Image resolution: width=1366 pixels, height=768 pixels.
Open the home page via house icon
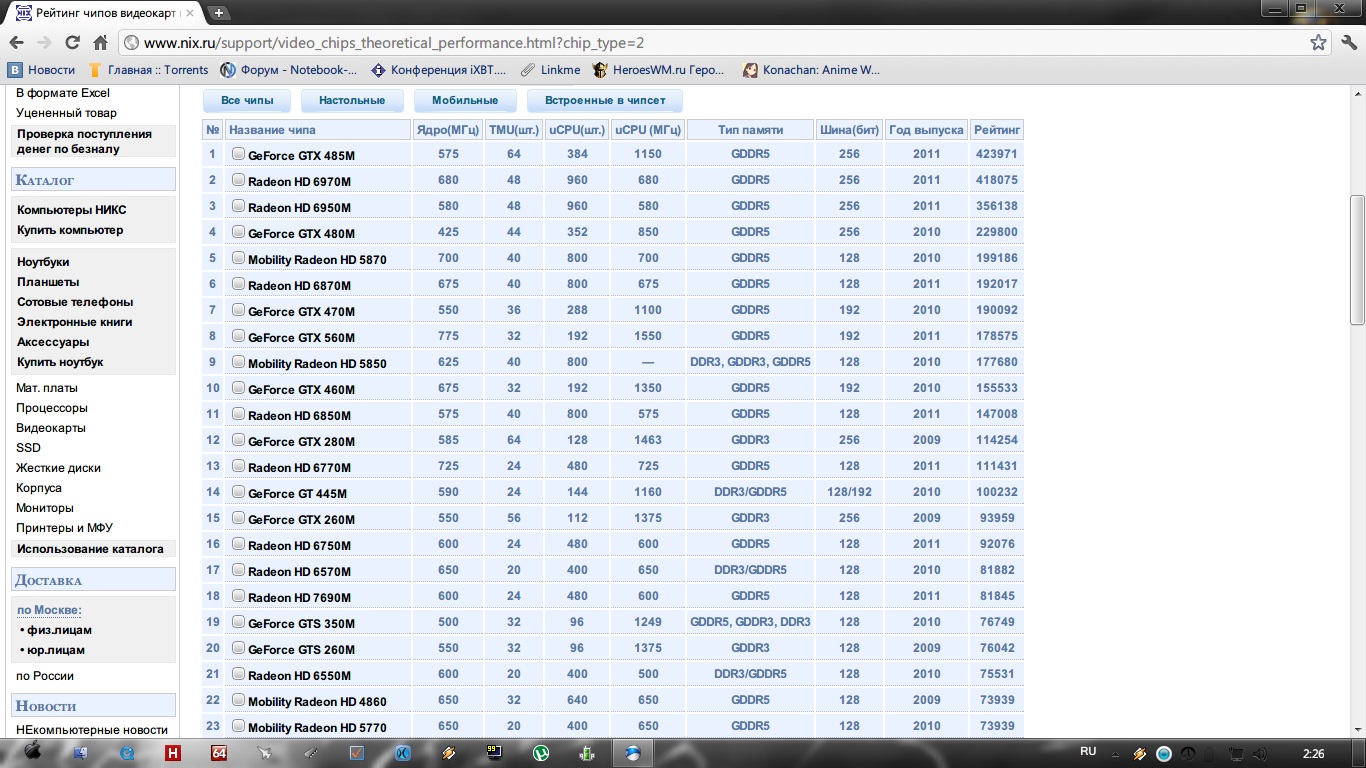click(x=100, y=43)
